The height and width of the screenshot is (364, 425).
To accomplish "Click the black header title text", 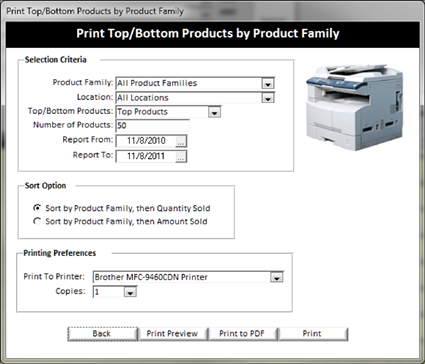I will (x=208, y=34).
